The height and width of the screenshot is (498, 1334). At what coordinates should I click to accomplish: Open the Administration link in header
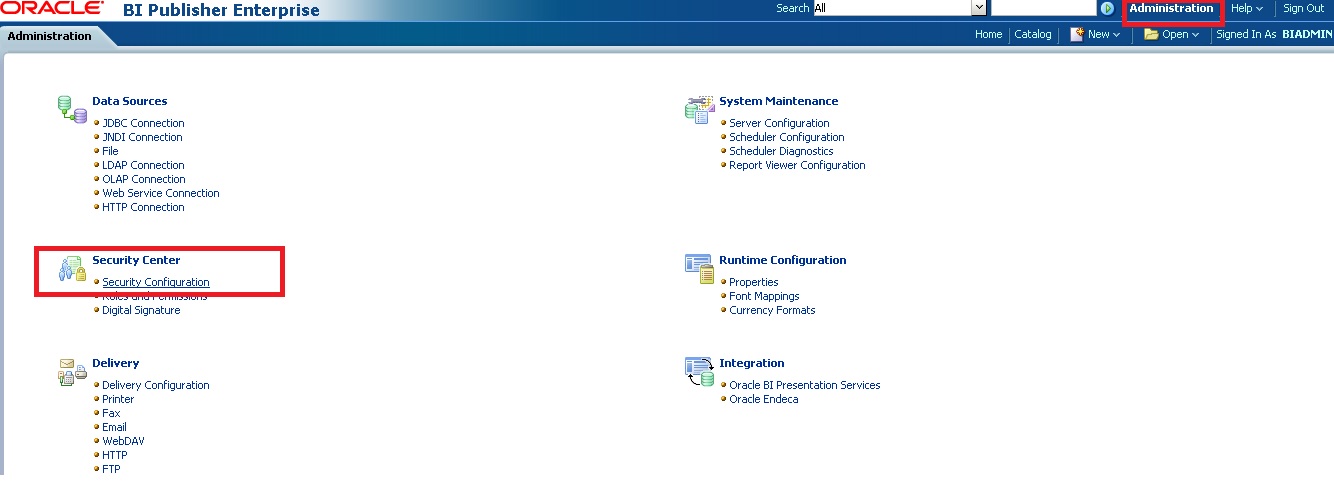coord(1171,8)
